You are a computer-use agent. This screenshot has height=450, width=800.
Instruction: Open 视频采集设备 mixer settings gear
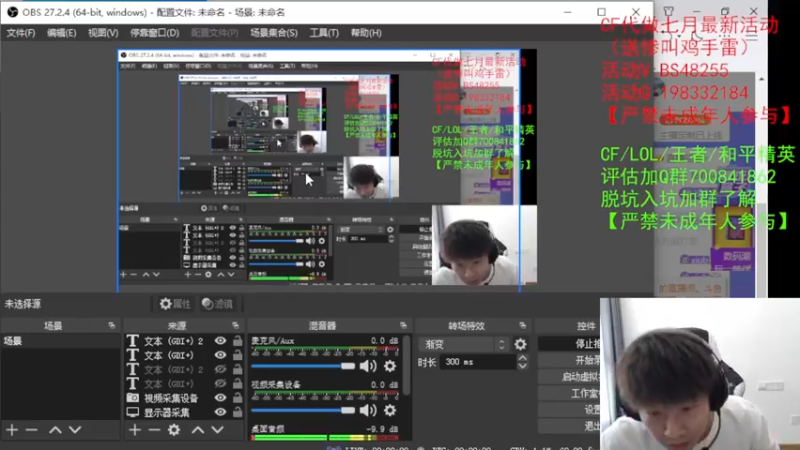[390, 410]
